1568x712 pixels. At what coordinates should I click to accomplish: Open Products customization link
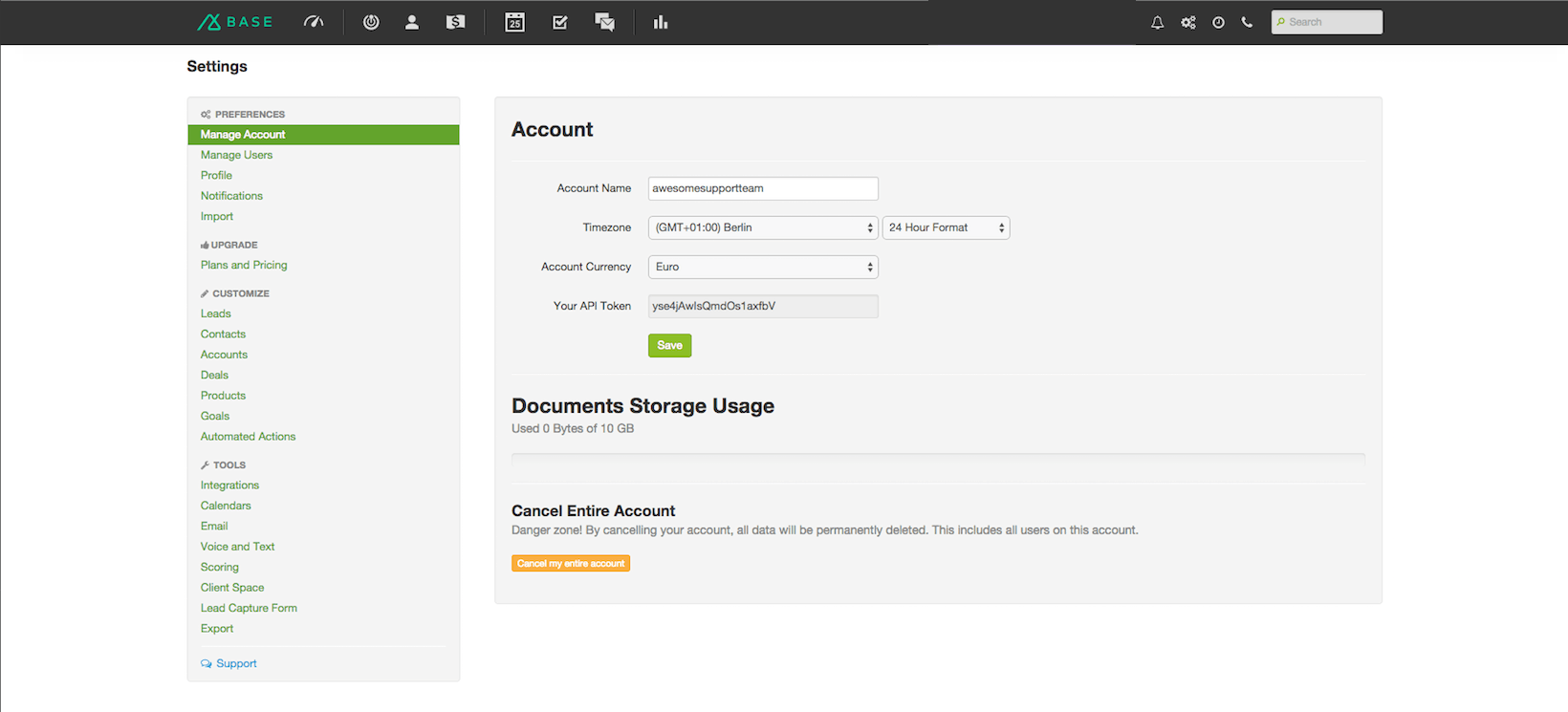(x=223, y=396)
